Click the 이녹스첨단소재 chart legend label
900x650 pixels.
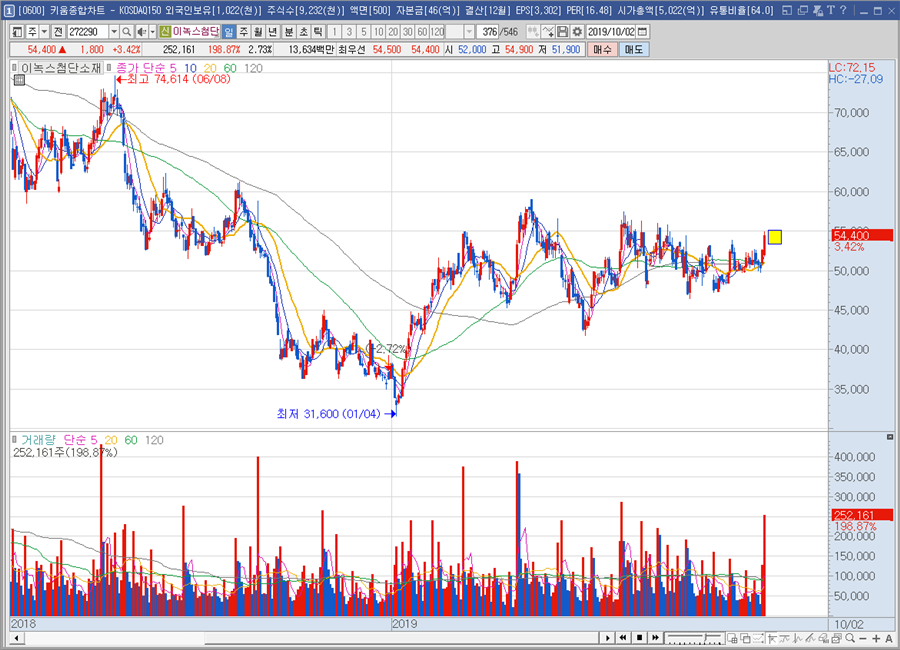(61, 68)
